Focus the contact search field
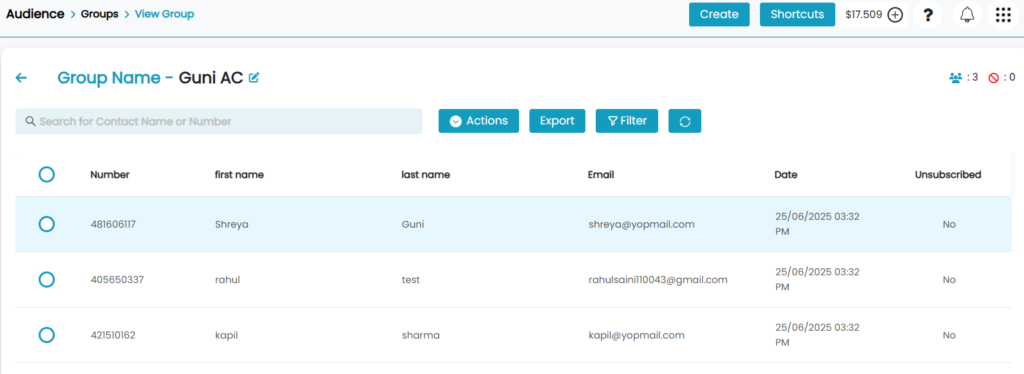Screen dimensions: 1024x374 [x=219, y=121]
